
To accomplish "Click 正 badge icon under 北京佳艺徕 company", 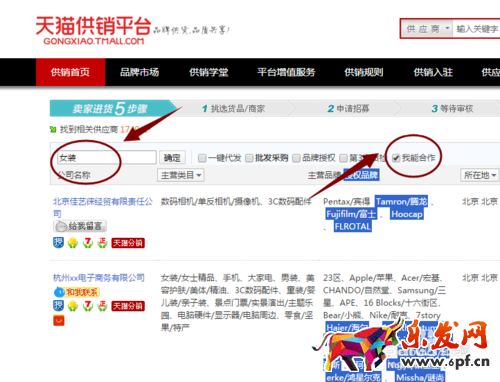I will pos(102,243).
